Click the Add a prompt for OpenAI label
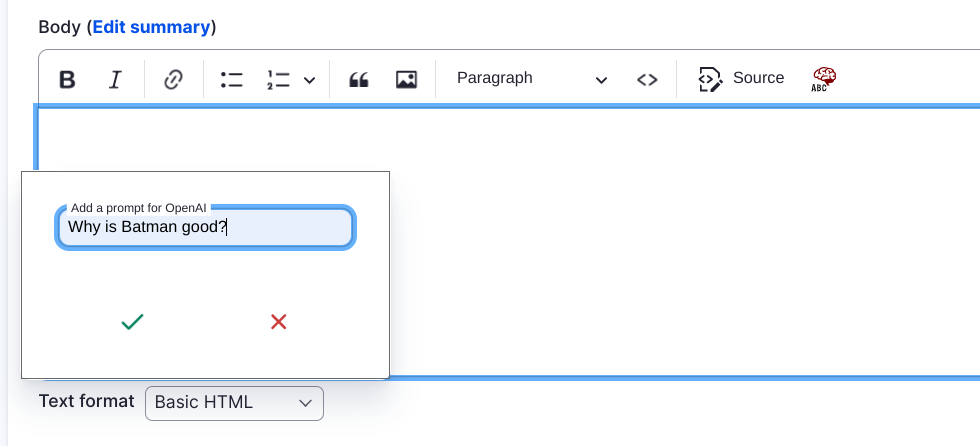This screenshot has height=446, width=980. 138,208
